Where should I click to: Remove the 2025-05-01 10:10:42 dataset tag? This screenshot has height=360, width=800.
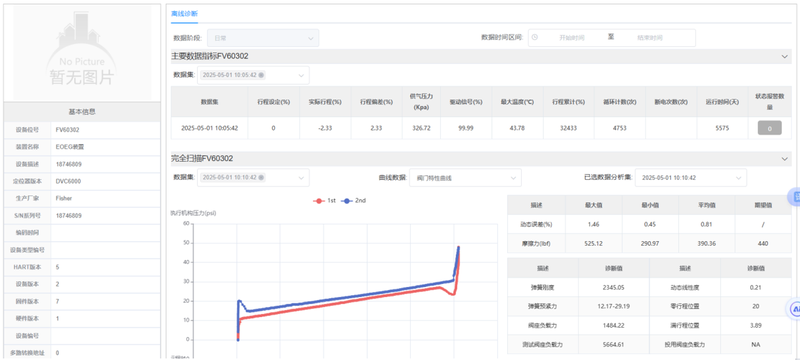[261, 177]
